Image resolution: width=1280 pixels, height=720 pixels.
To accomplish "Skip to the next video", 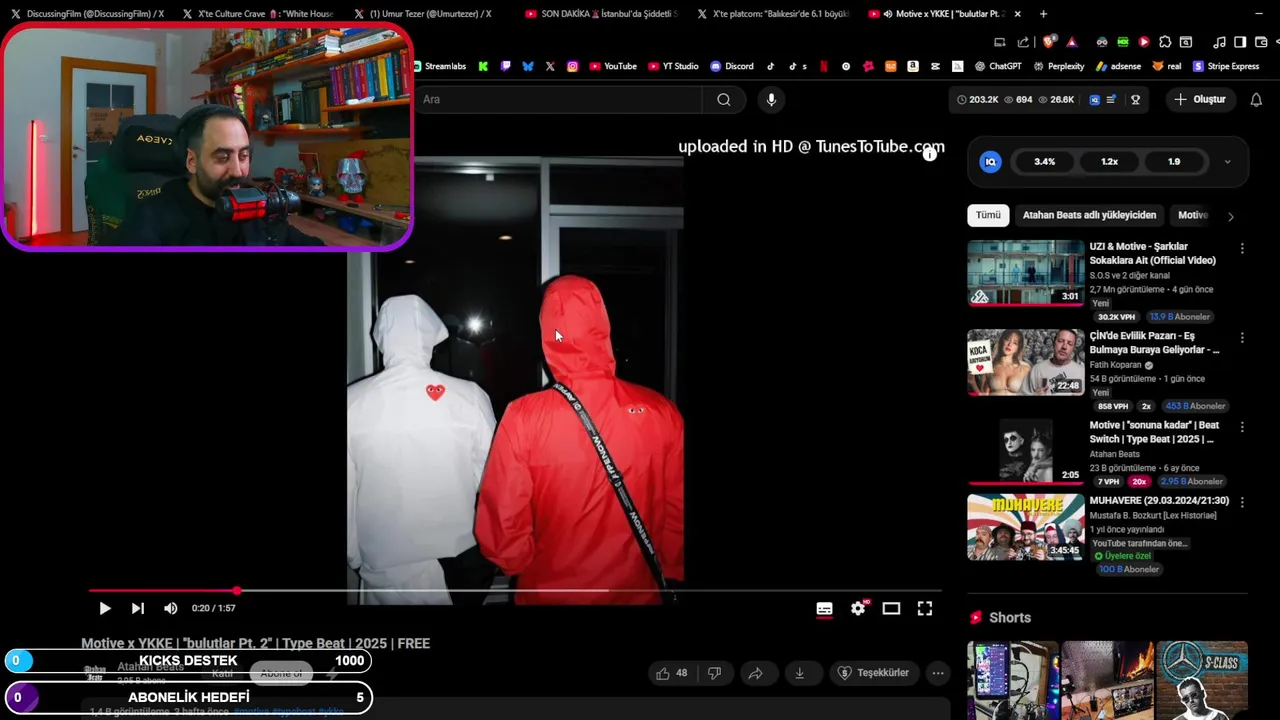I will tap(138, 608).
